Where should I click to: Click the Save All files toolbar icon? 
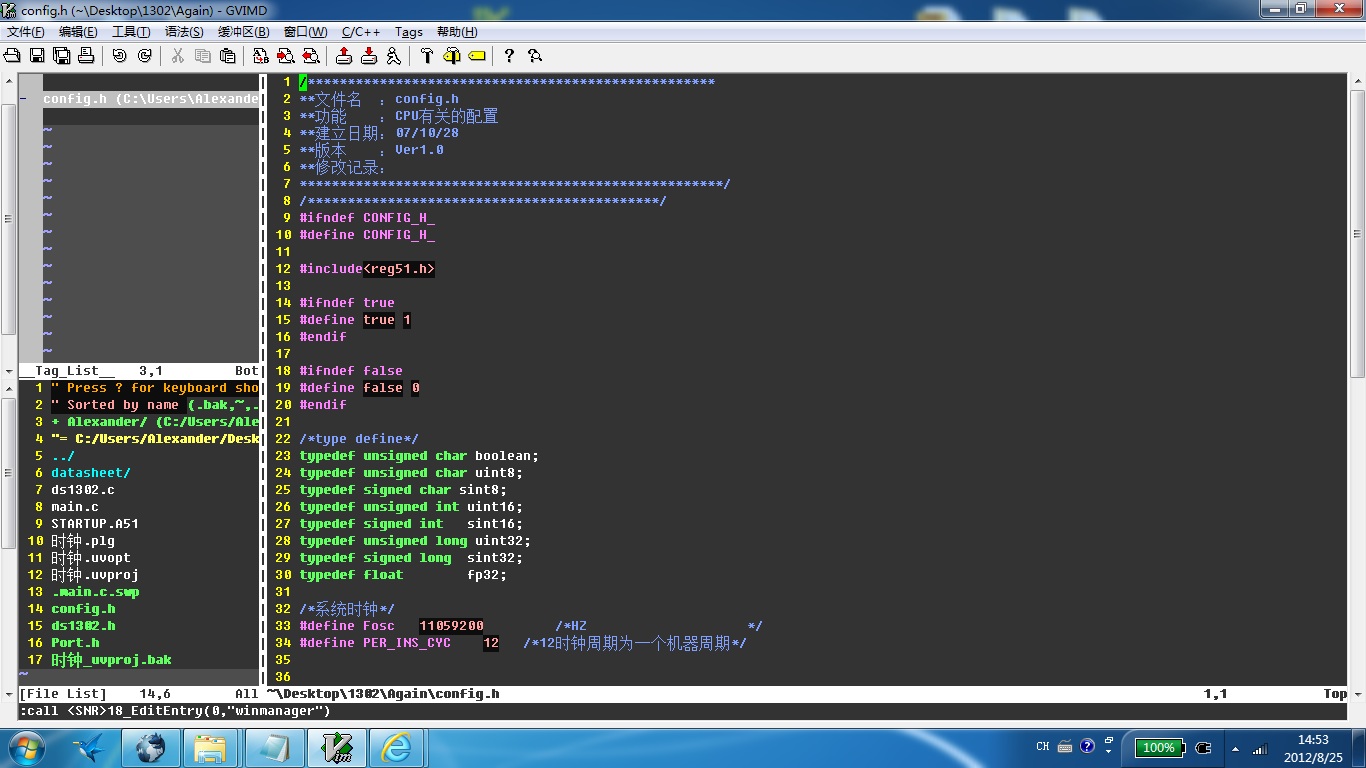click(x=61, y=56)
